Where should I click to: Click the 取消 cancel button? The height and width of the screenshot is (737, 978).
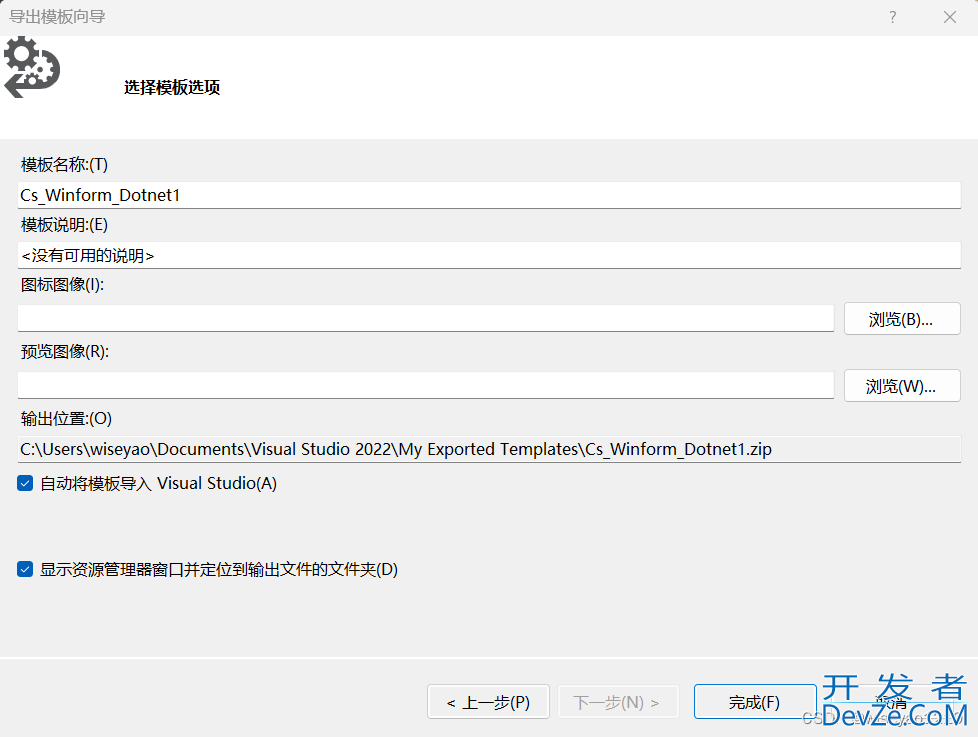tap(892, 702)
